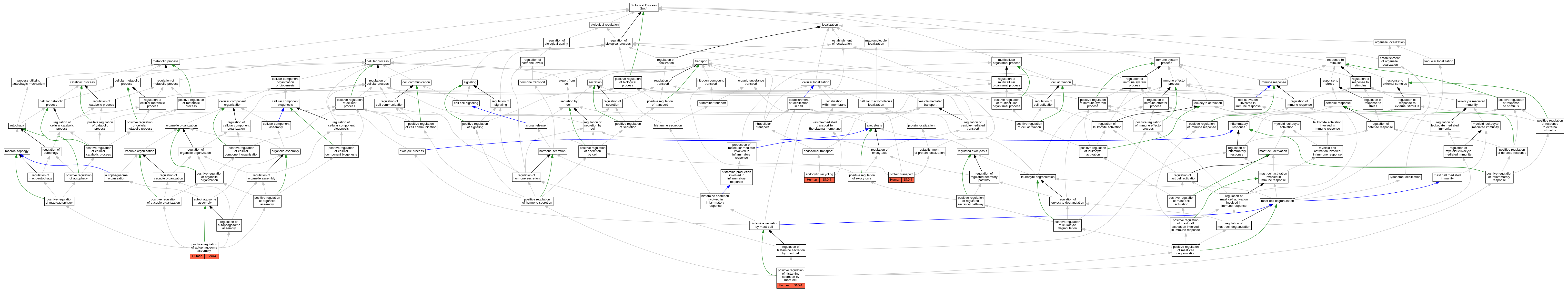This screenshot has width=1568, height=291.
Task: Select the 'histamine transport' node
Action: click(712, 104)
